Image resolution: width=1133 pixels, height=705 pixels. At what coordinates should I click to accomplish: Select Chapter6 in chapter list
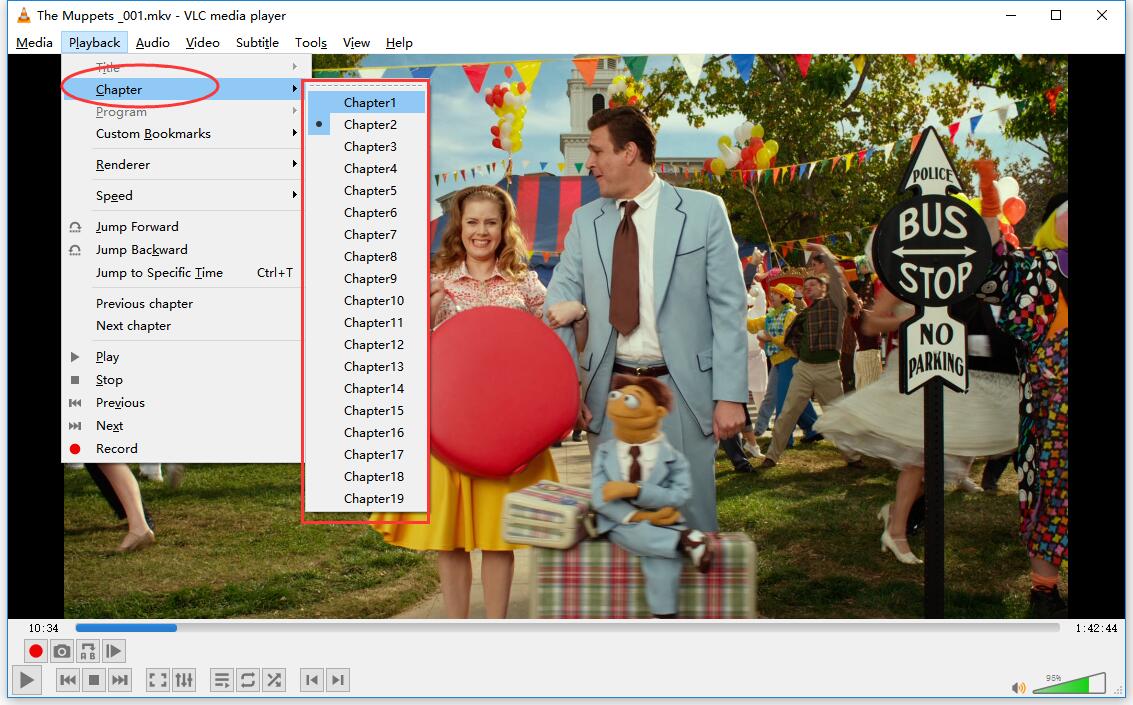(x=366, y=212)
